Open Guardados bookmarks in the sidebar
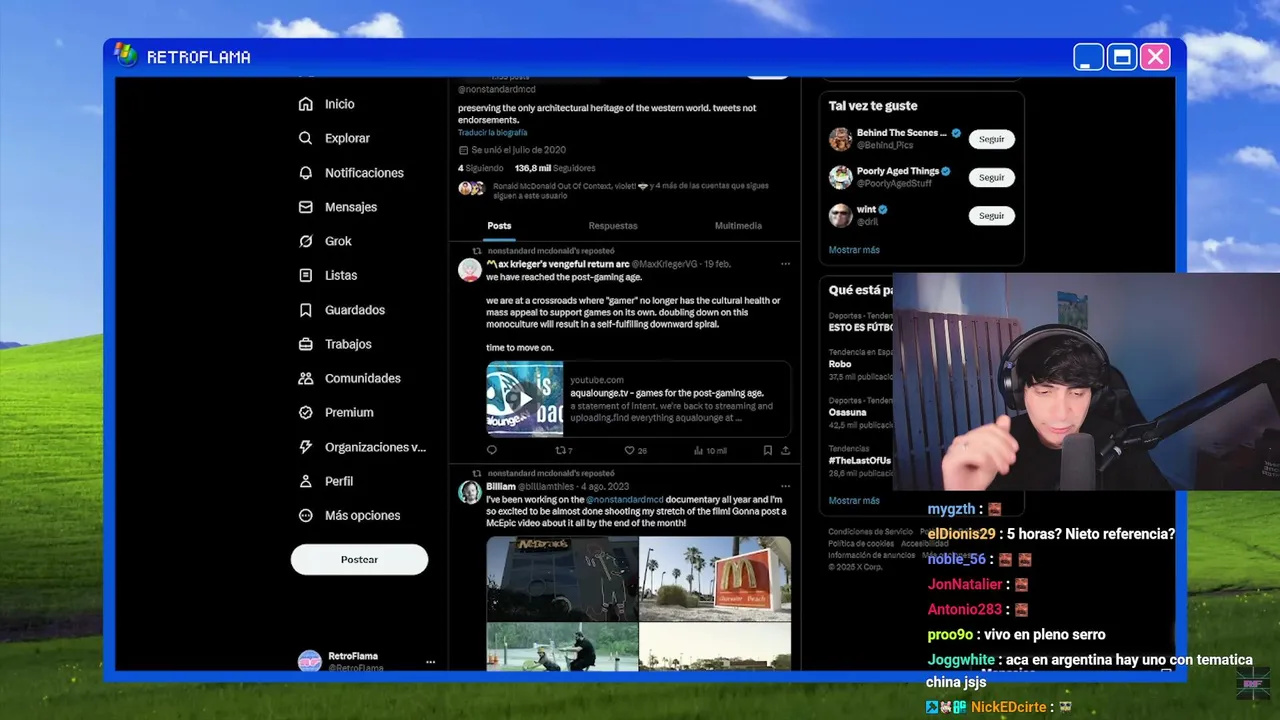The height and width of the screenshot is (720, 1280). 342,310
